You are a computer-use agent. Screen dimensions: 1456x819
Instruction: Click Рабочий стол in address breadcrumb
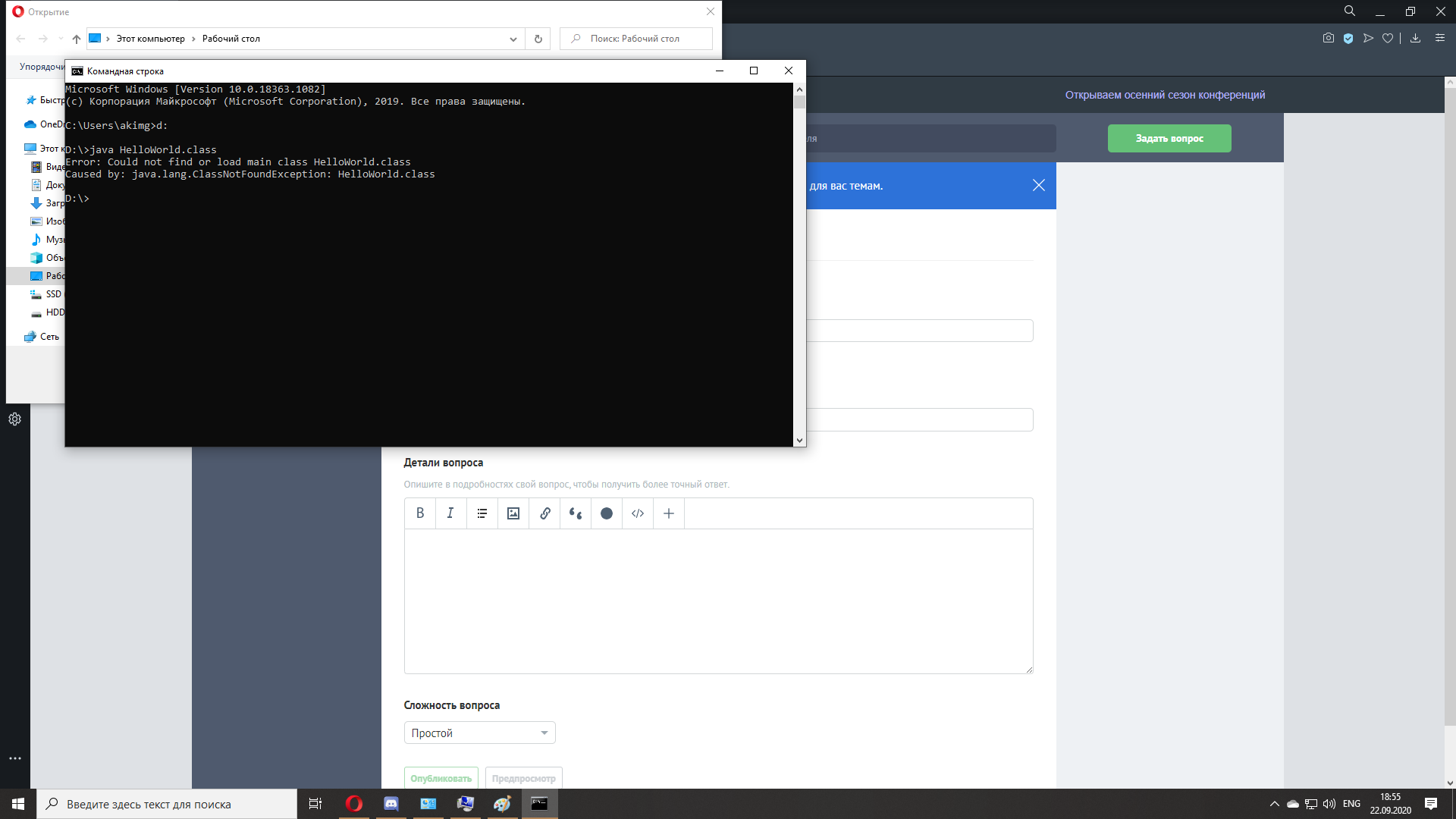coord(231,39)
